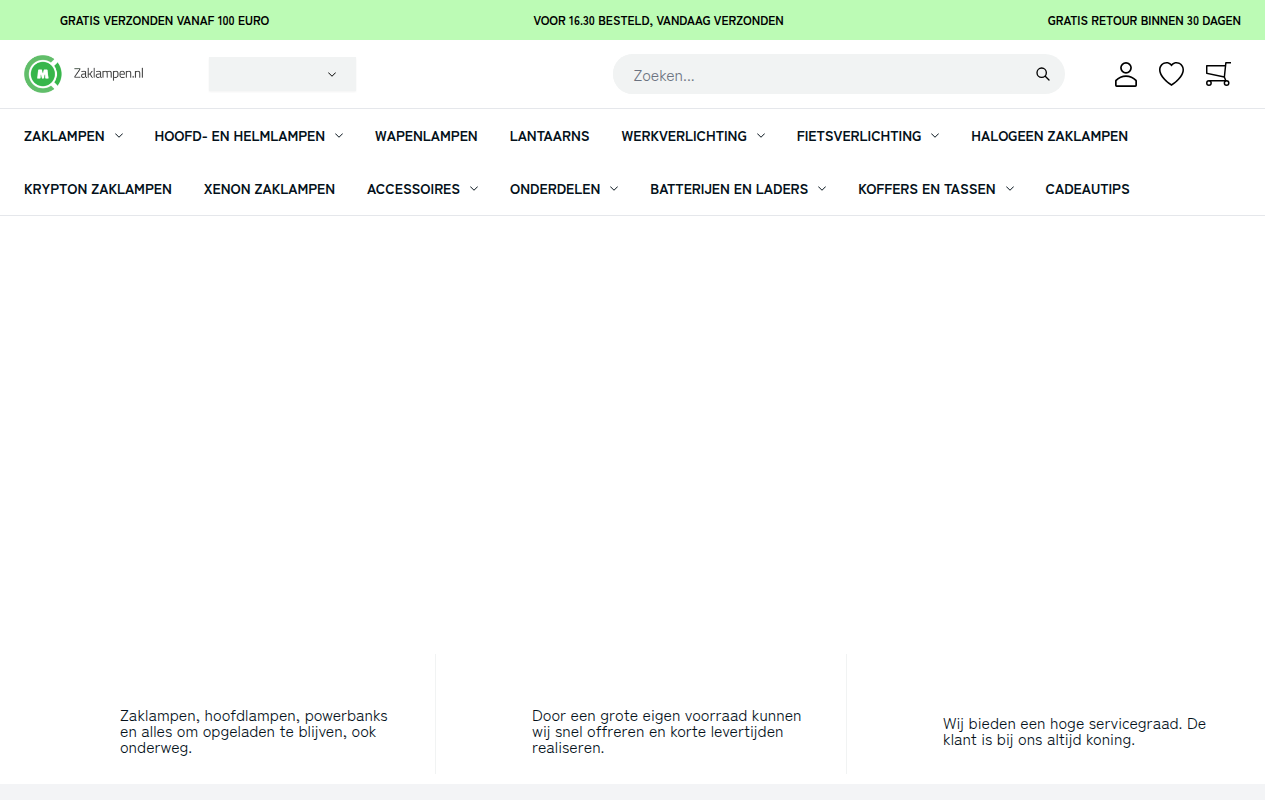Open the Werkverlichting category label

684,136
